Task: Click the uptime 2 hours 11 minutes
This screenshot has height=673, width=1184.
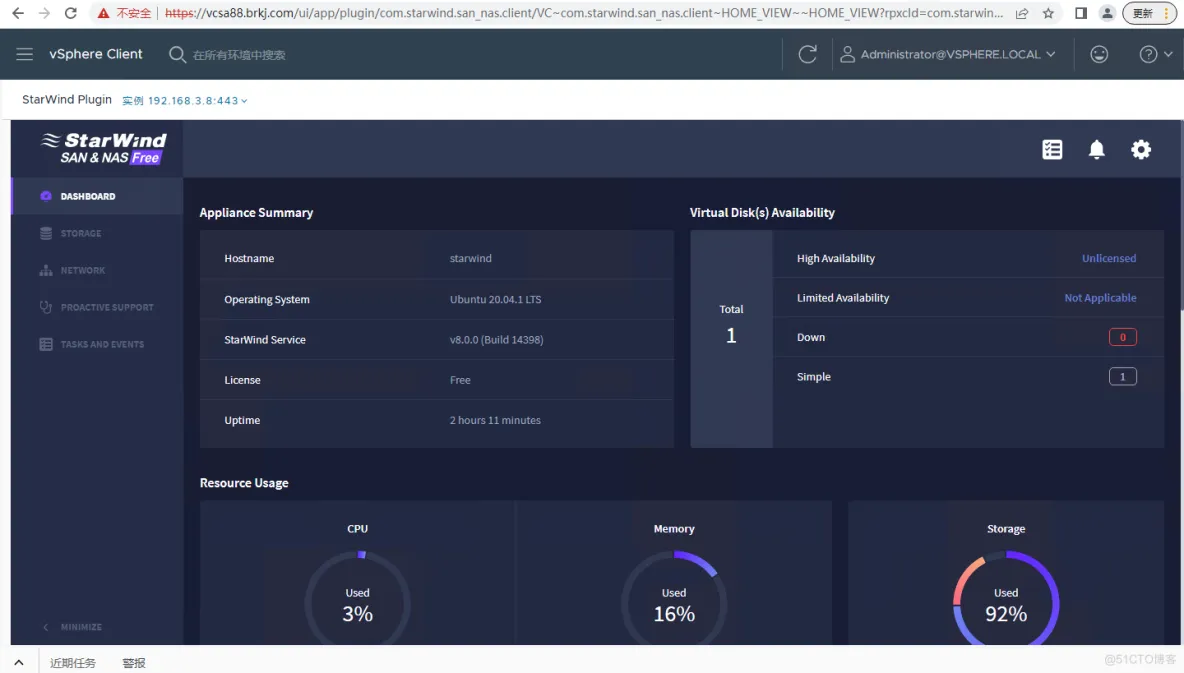Action: click(495, 420)
